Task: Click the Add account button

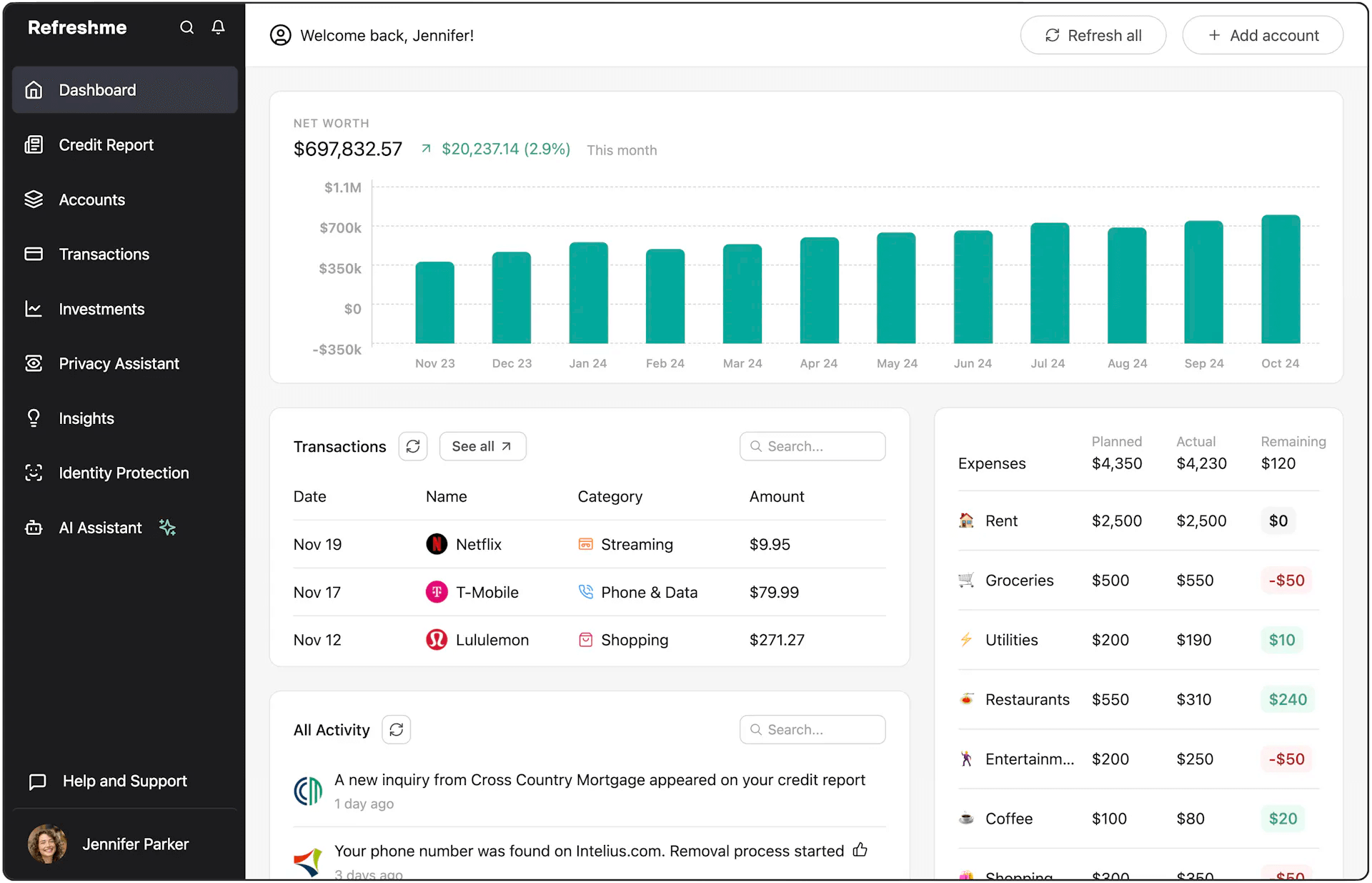Action: pos(1263,35)
